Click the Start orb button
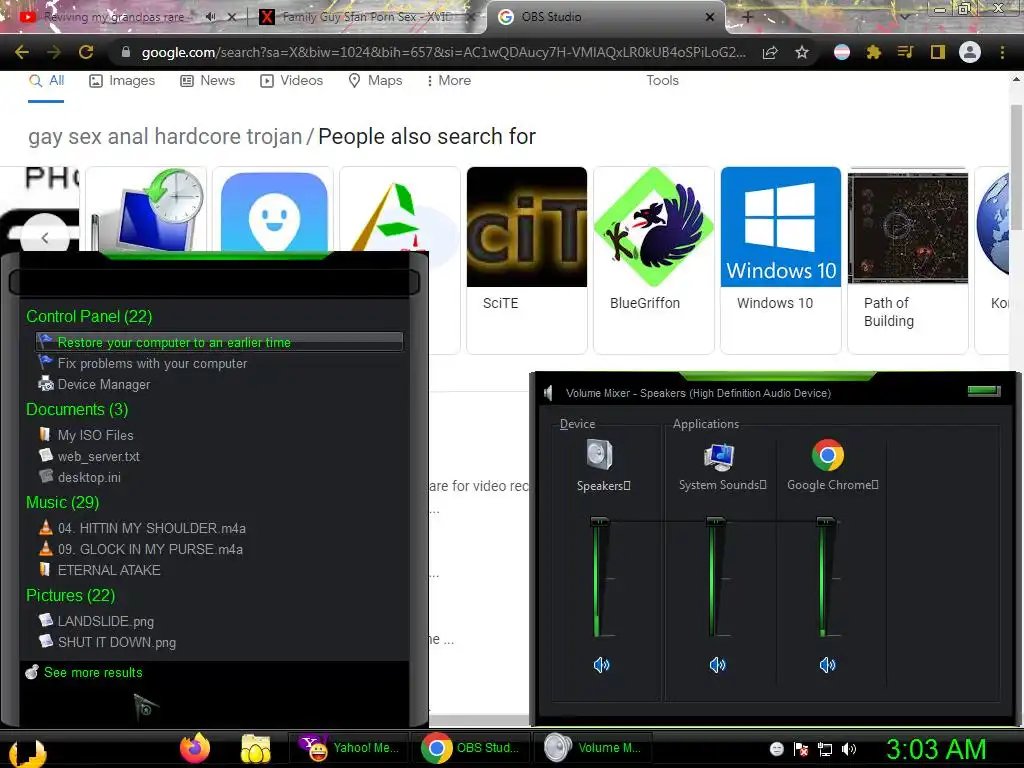 pos(27,752)
